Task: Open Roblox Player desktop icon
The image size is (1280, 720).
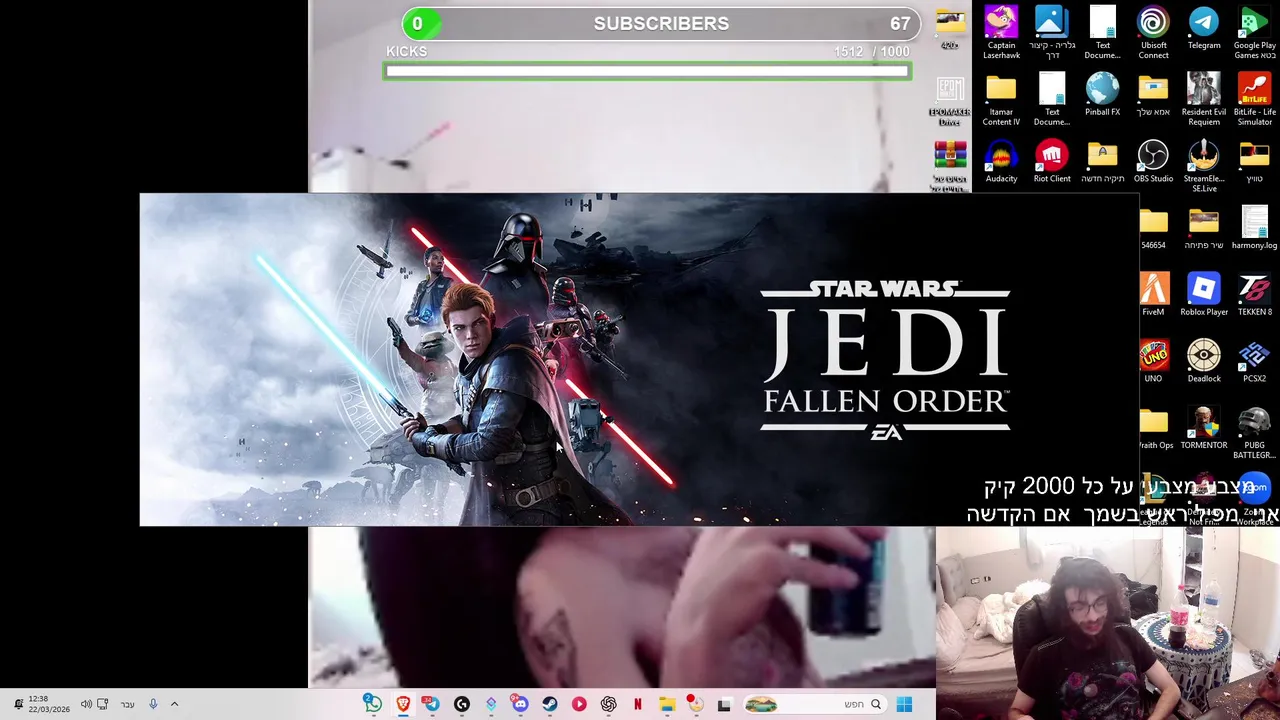Action: (1204, 295)
